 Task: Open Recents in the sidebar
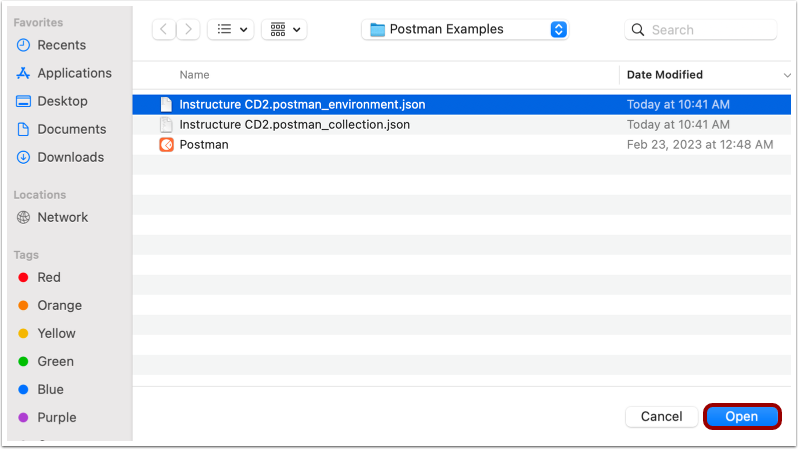[62, 45]
